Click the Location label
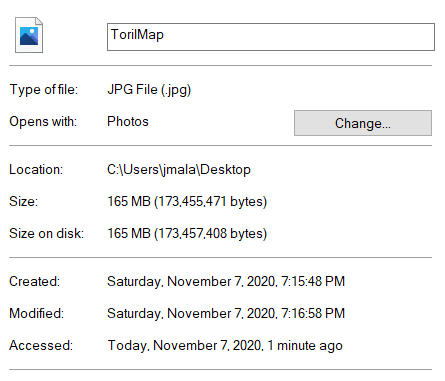 pyautogui.click(x=36, y=170)
